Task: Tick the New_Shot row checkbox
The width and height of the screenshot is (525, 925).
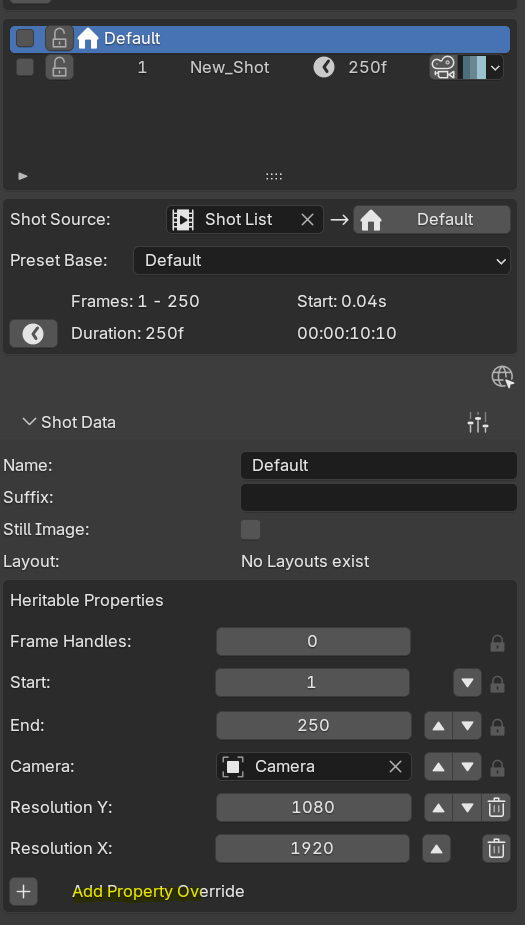Action: click(x=25, y=67)
